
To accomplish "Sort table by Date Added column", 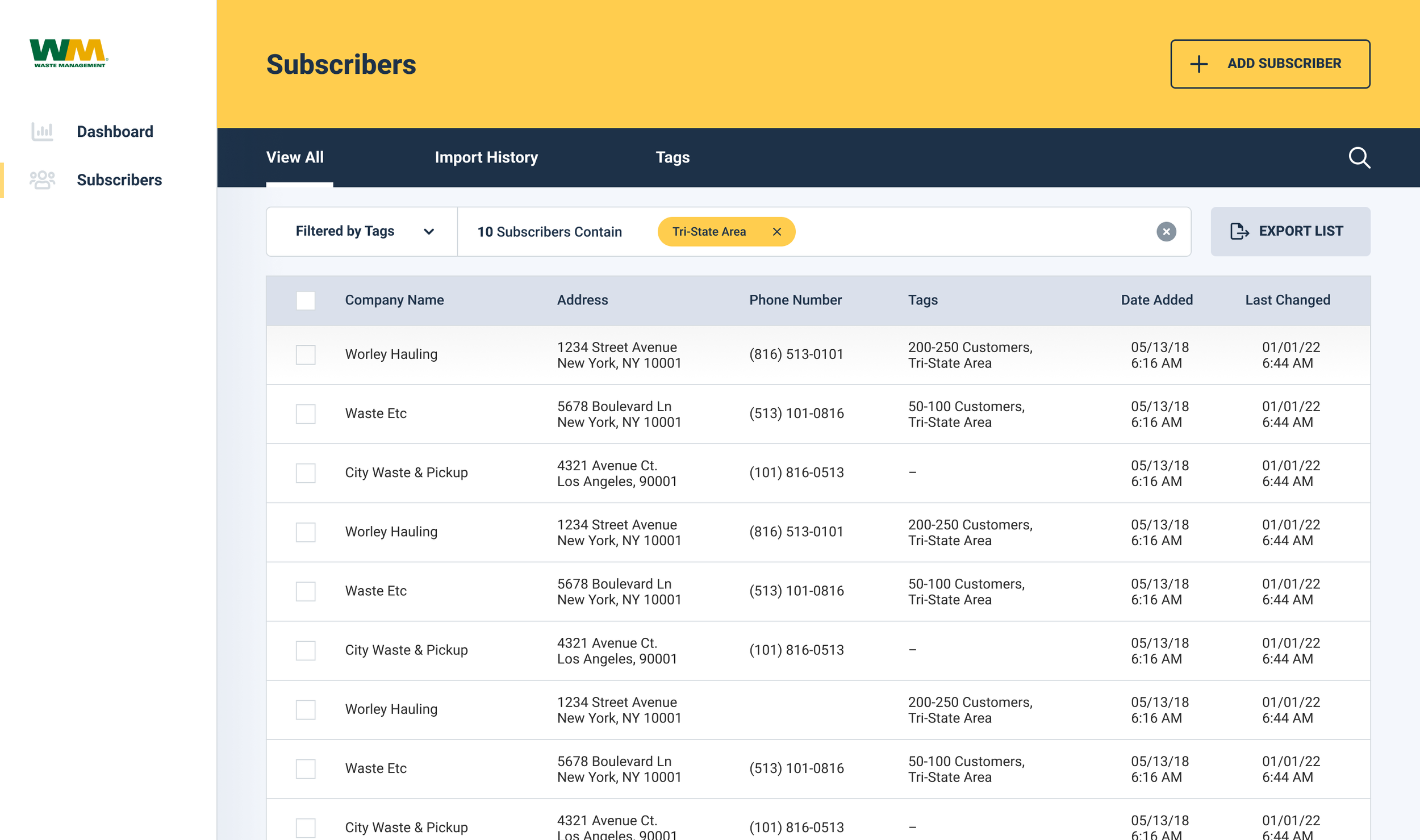I will pyautogui.click(x=1156, y=300).
